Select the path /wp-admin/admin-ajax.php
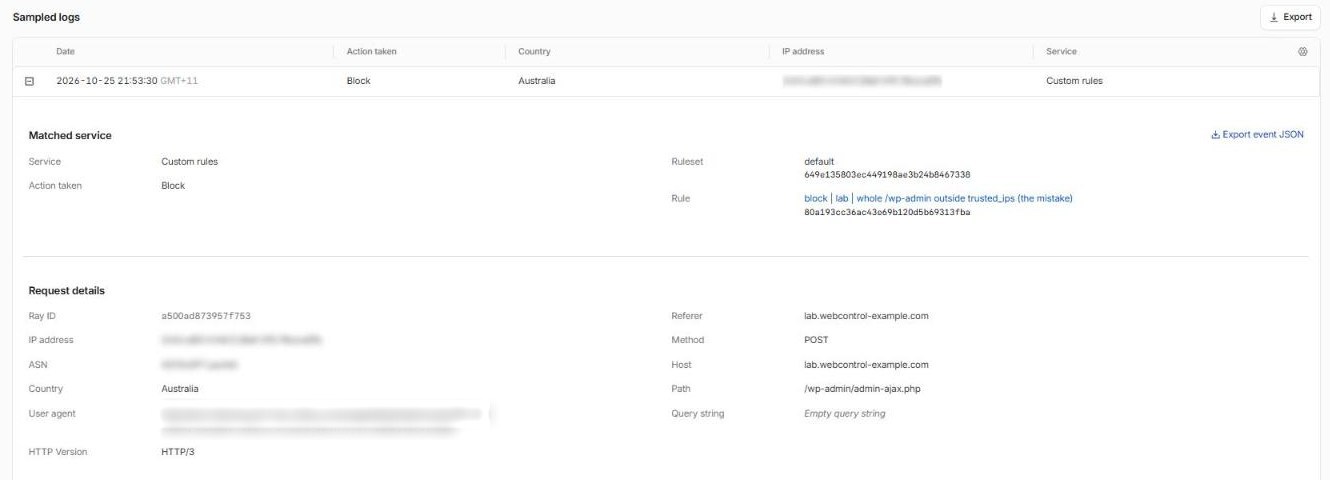Image resolution: width=1330 pixels, height=480 pixels. coord(862,389)
